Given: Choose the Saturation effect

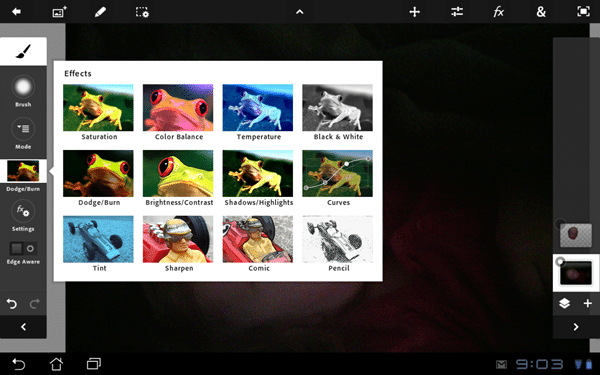Looking at the screenshot, I should click(x=98, y=112).
